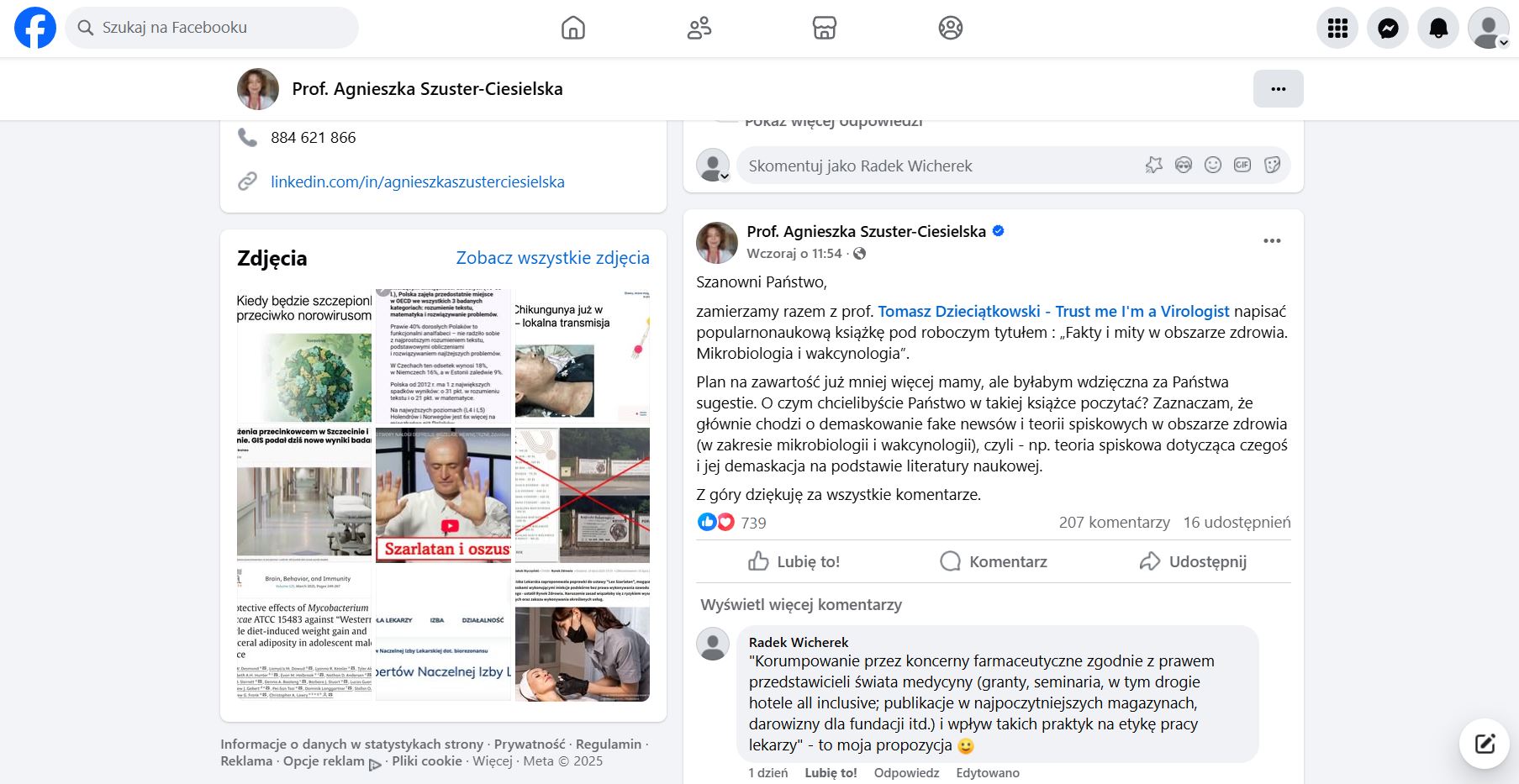This screenshot has height=784, width=1519.
Task: Open page options three-dot button
Action: 1278,88
